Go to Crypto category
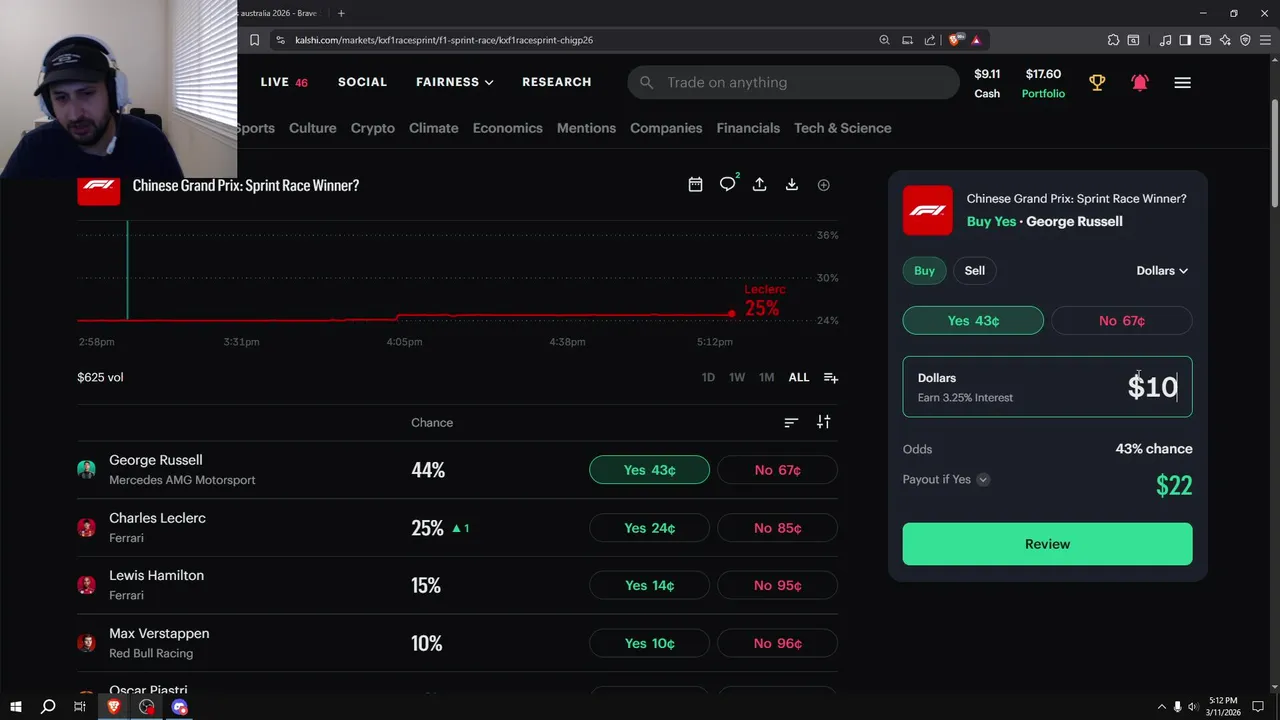This screenshot has height=720, width=1280. (x=373, y=128)
